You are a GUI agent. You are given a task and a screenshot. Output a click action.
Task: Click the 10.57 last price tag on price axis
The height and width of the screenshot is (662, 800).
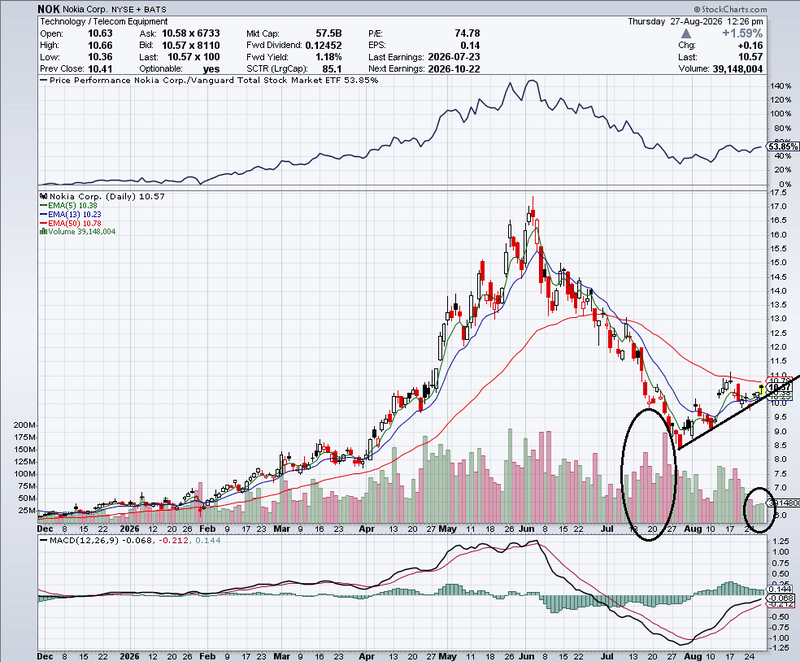[779, 387]
